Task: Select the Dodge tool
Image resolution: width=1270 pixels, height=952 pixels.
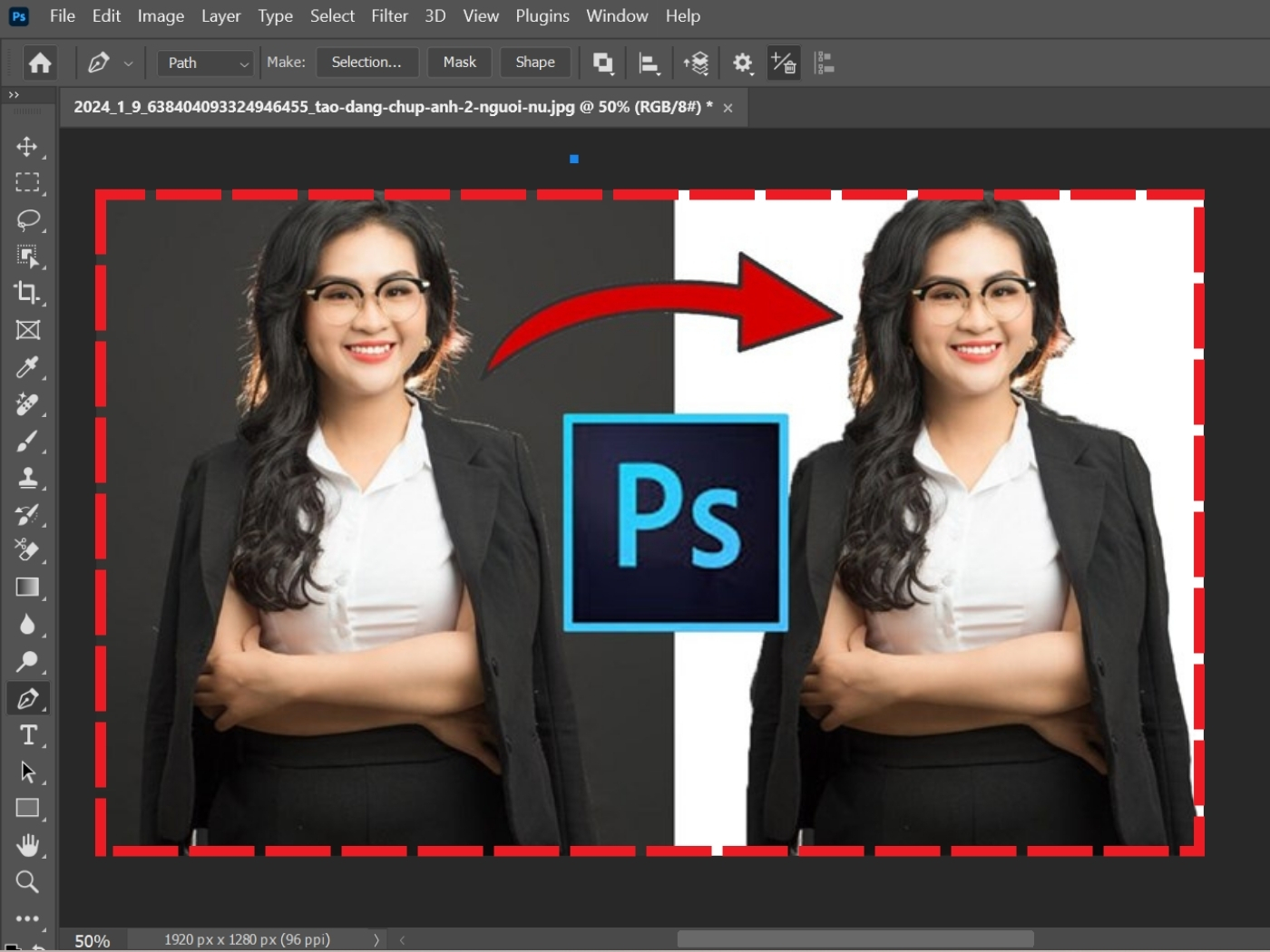Action: [x=27, y=662]
